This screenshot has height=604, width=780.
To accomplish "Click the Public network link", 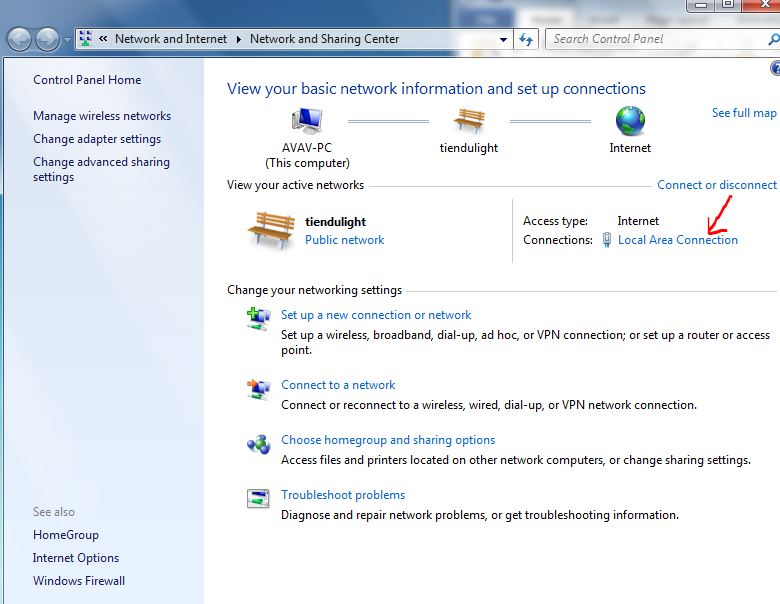I will point(344,240).
